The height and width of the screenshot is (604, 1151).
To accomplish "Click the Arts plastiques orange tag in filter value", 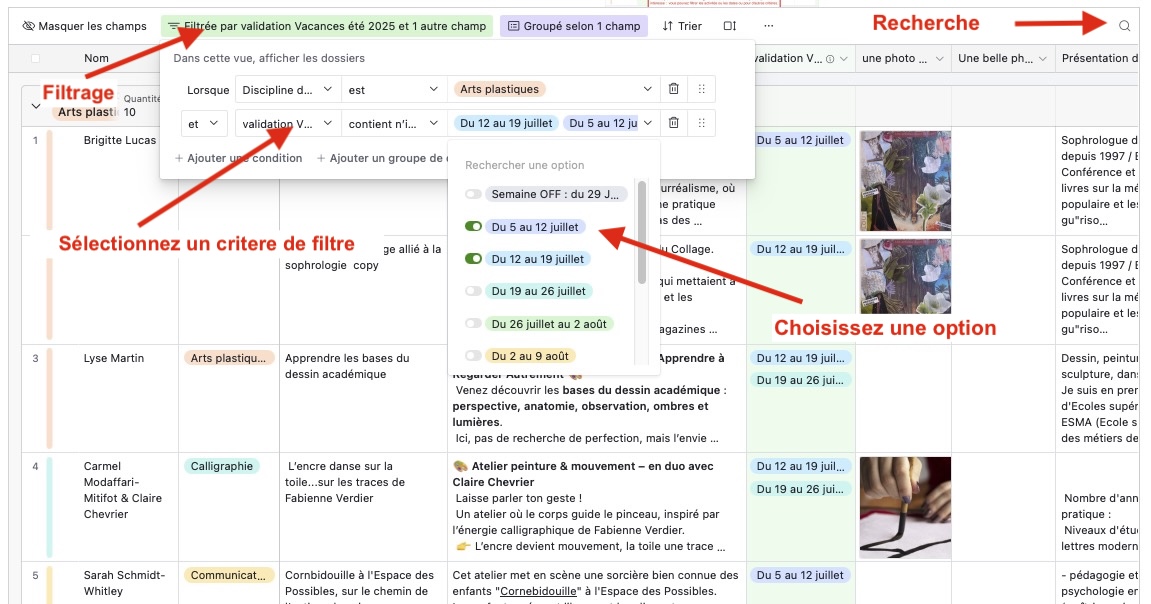I will click(499, 90).
